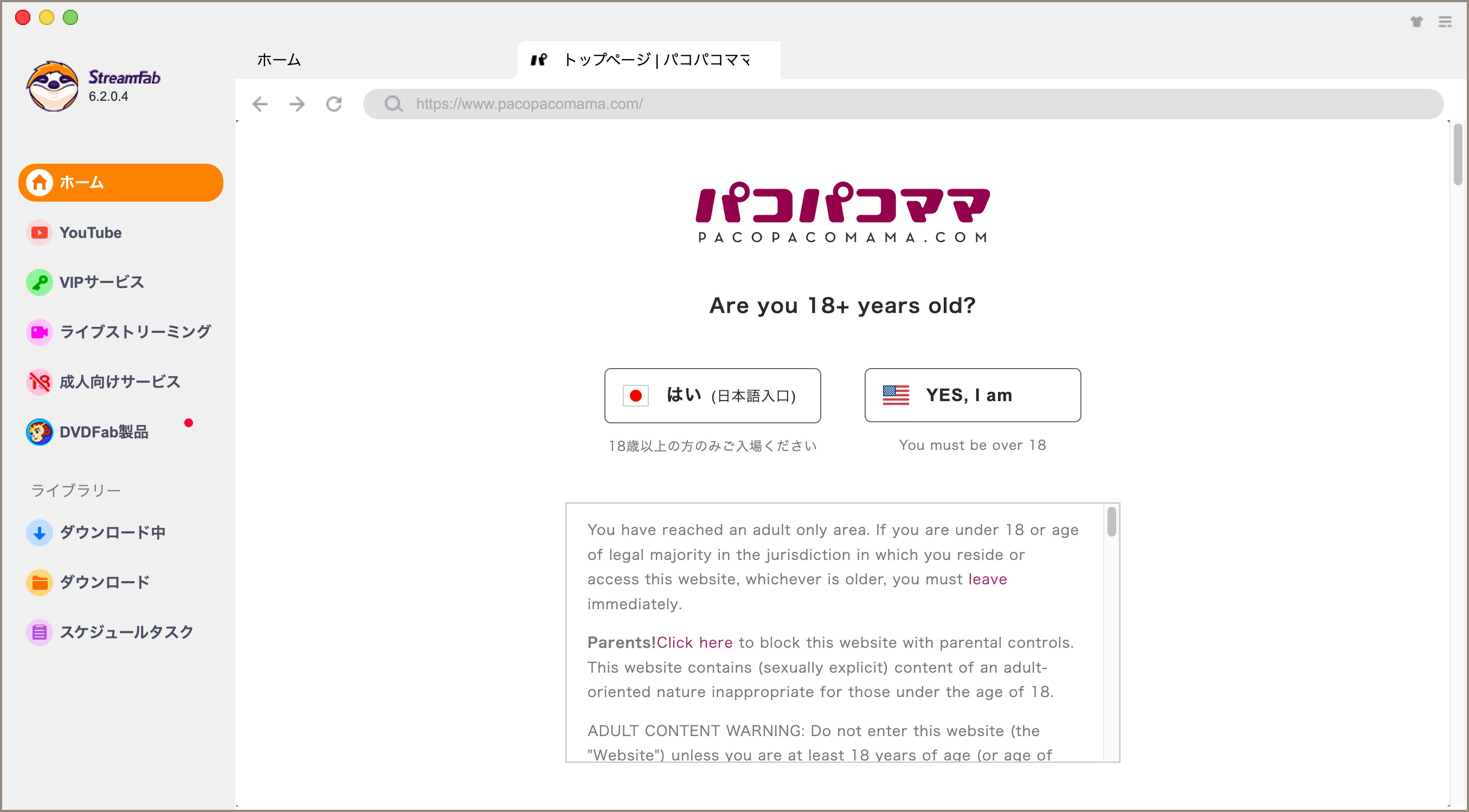Click the purple scheduled tasks icon
Image resolution: width=1469 pixels, height=812 pixels.
[x=40, y=632]
